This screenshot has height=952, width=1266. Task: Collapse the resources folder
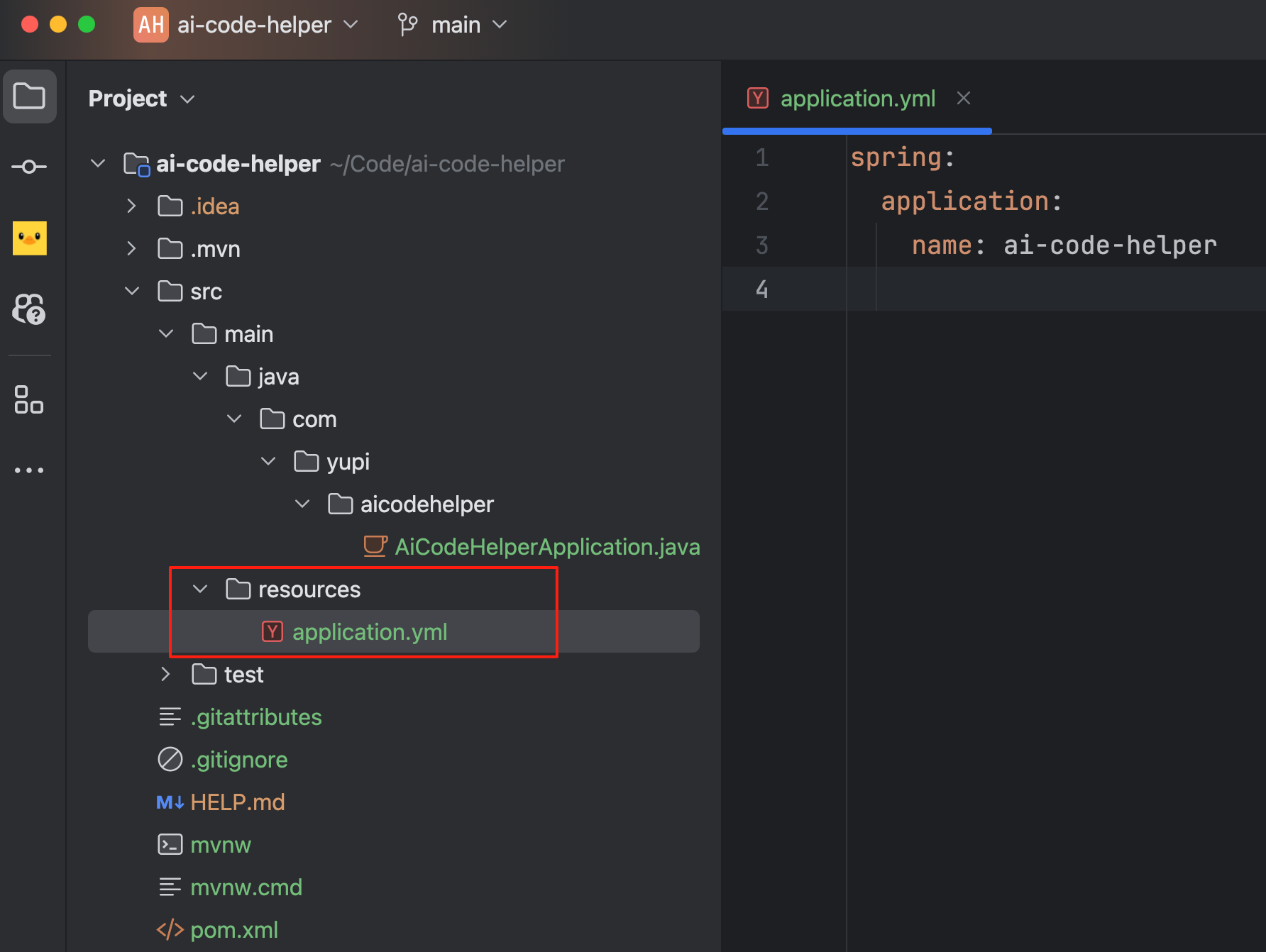tap(200, 589)
